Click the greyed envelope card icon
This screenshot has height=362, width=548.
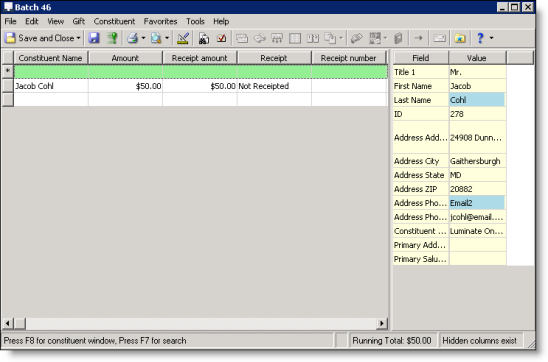439,38
